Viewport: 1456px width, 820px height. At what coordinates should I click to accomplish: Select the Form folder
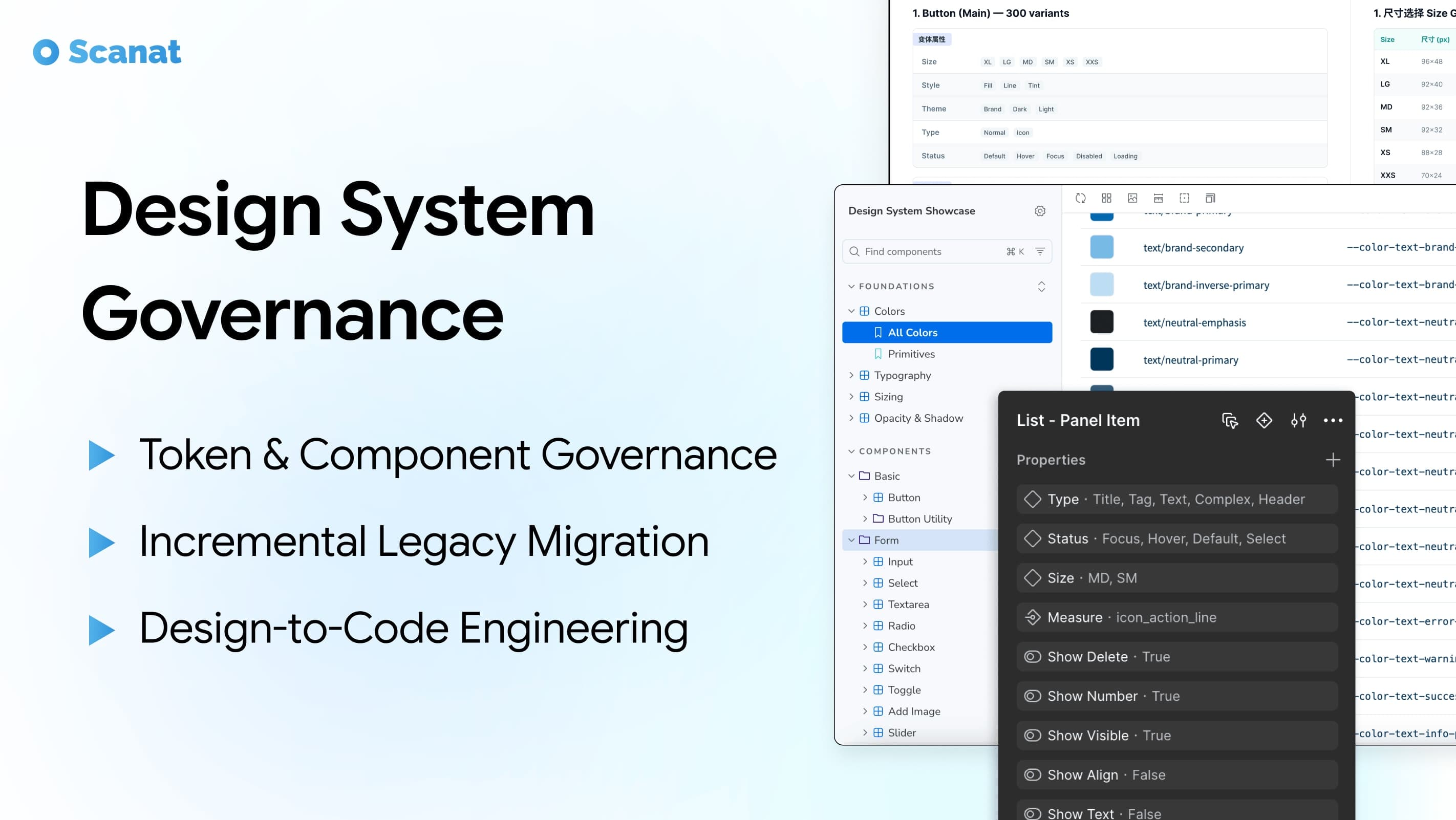920,540
